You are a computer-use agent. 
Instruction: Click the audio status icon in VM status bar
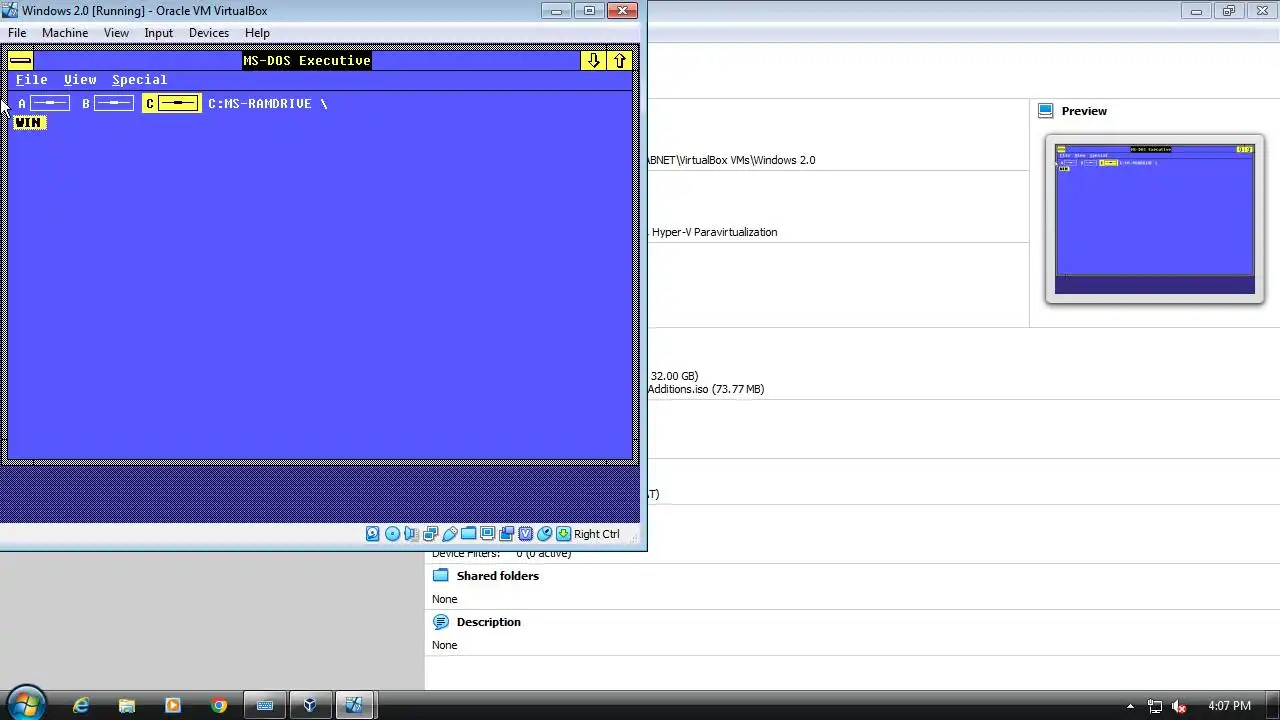[411, 534]
